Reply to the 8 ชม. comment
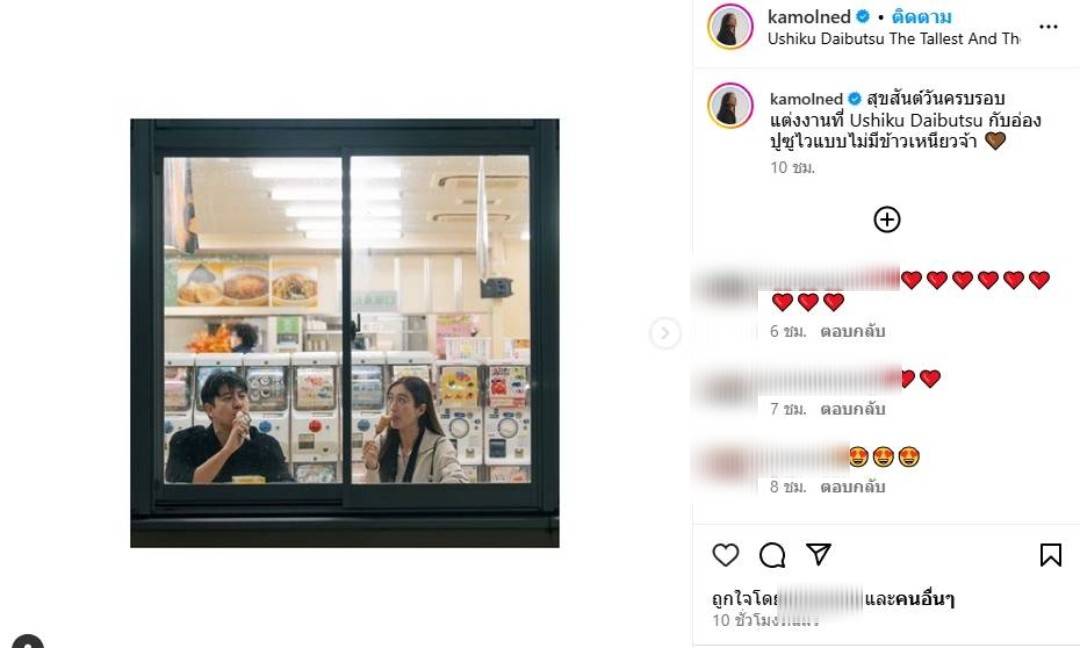1080x648 pixels. point(852,487)
